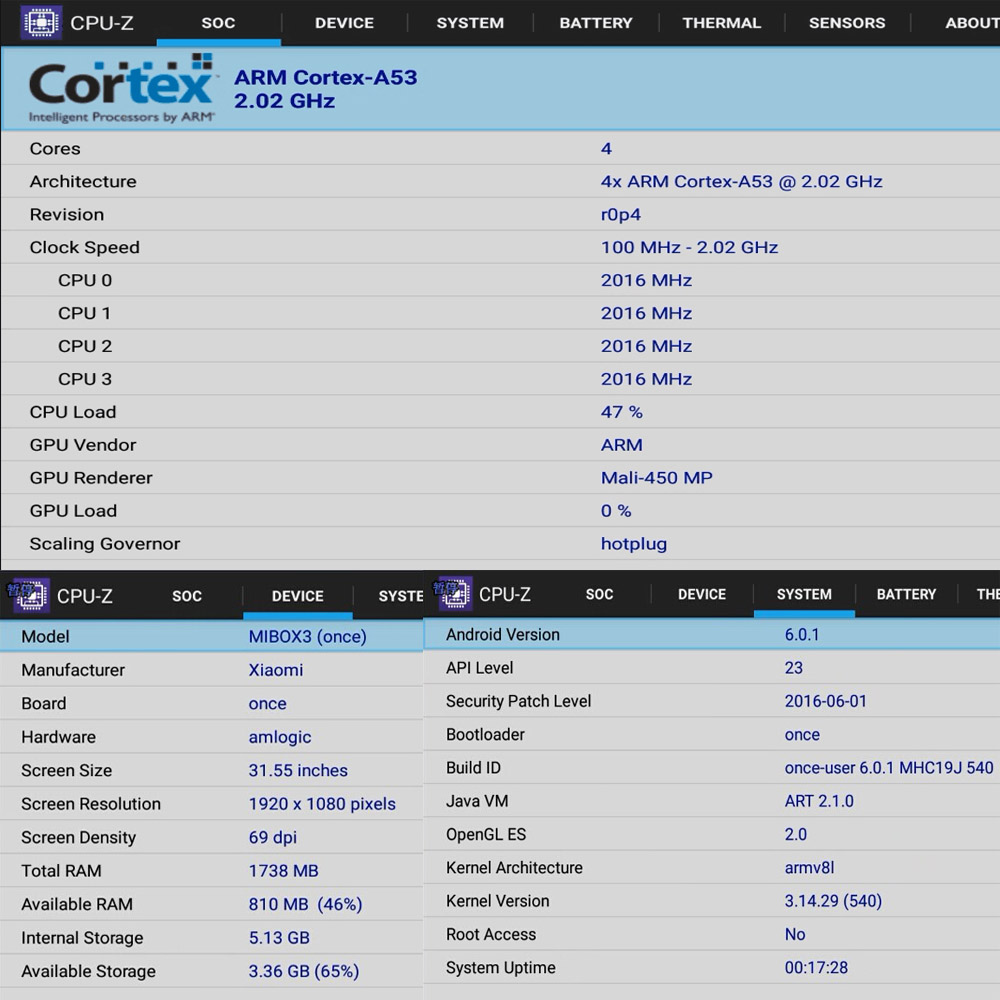Viewport: 1000px width, 1000px height.
Task: Click OpenGL ES value '2.0'
Action: pyautogui.click(x=795, y=835)
